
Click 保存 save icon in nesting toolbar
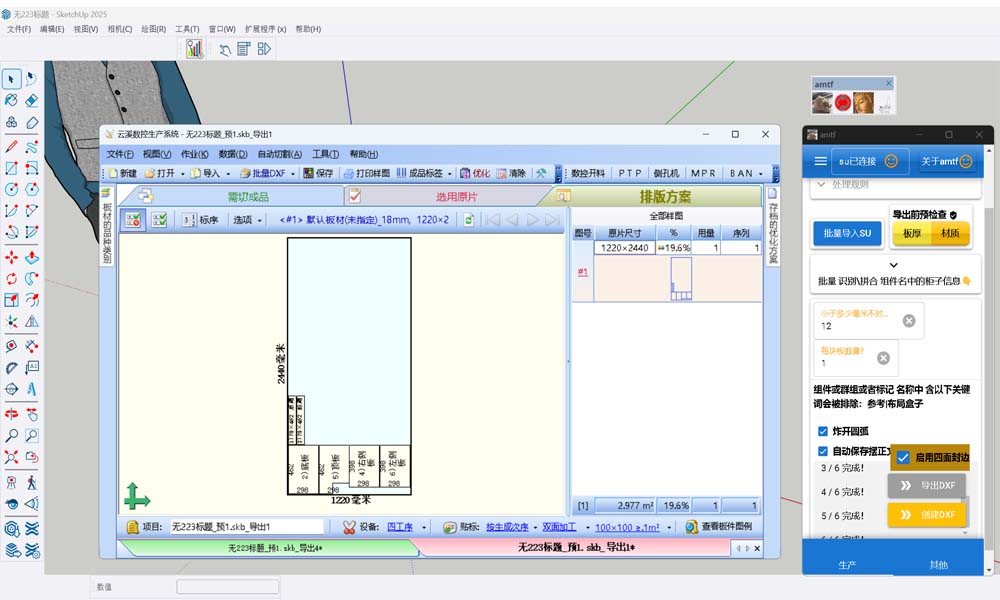(x=318, y=173)
